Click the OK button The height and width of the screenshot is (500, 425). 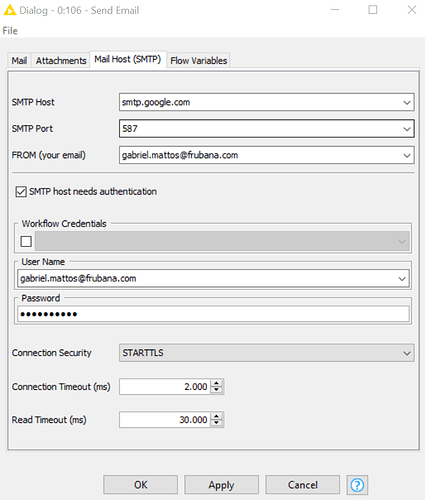point(140,485)
